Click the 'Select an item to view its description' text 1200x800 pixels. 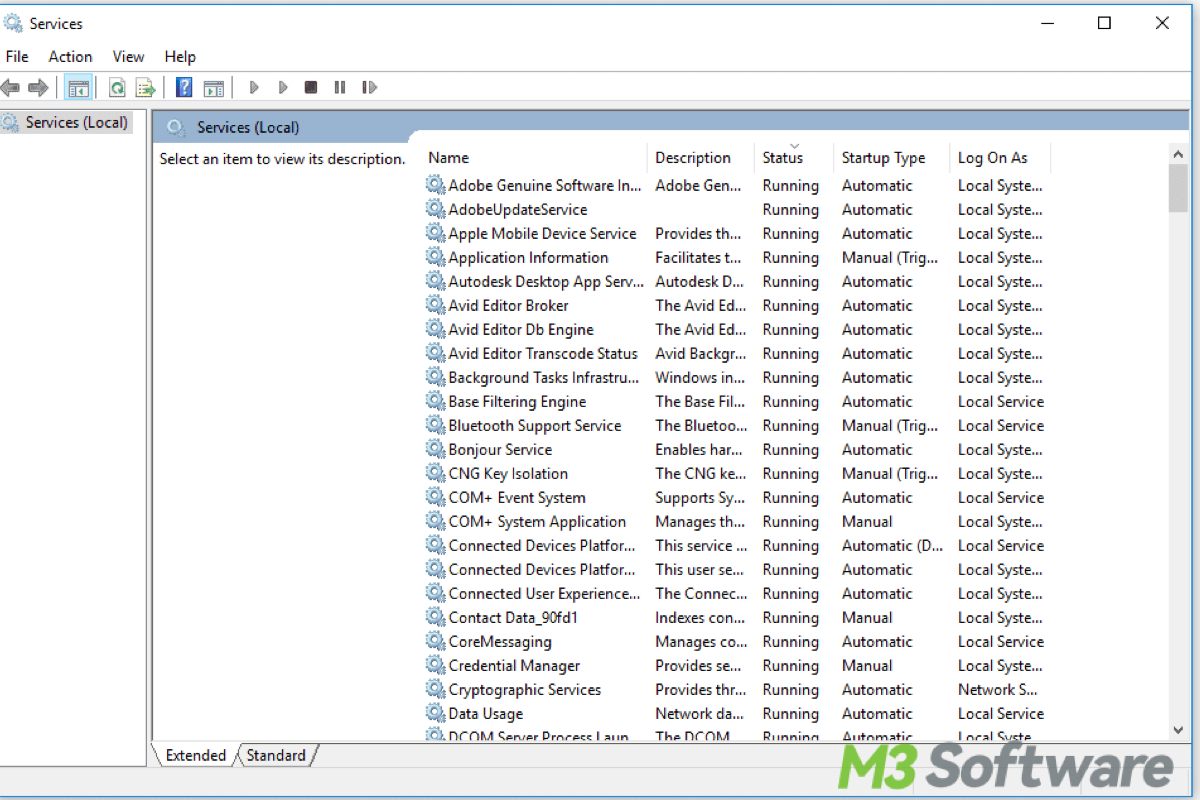tap(282, 158)
